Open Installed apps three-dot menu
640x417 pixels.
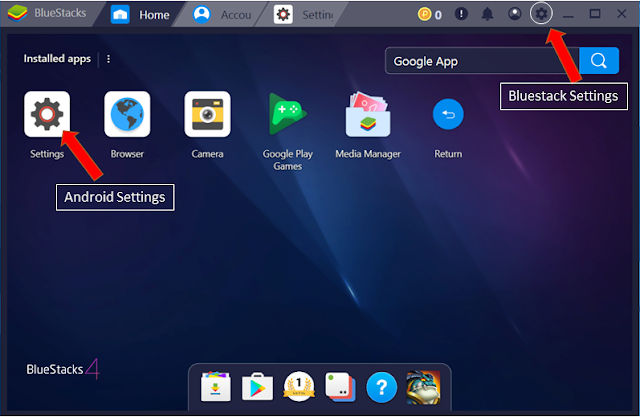pyautogui.click(x=108, y=59)
